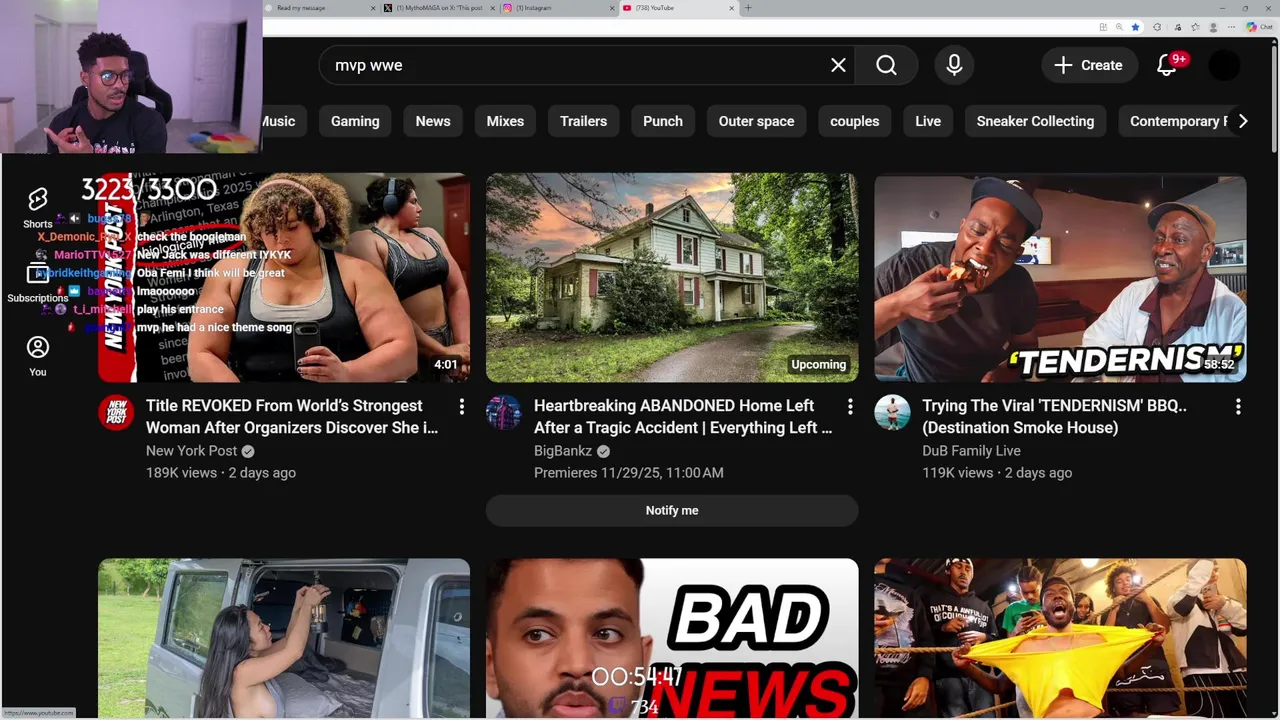Open the New York Post channel avatar
1280x720 pixels.
point(116,412)
